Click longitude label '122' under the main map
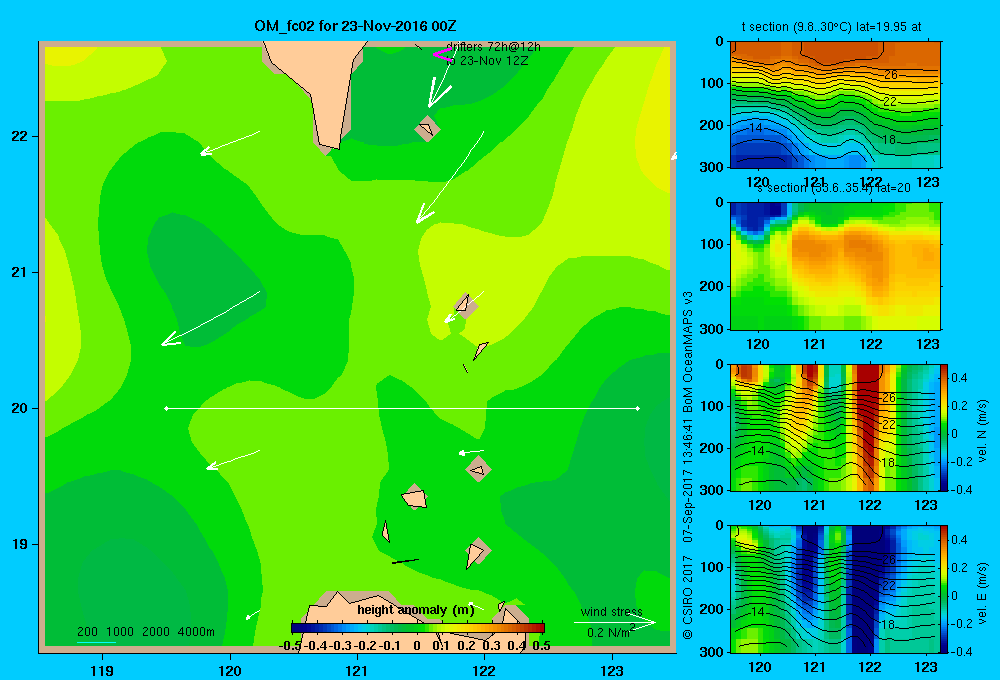The width and height of the screenshot is (1000, 680). point(485,670)
